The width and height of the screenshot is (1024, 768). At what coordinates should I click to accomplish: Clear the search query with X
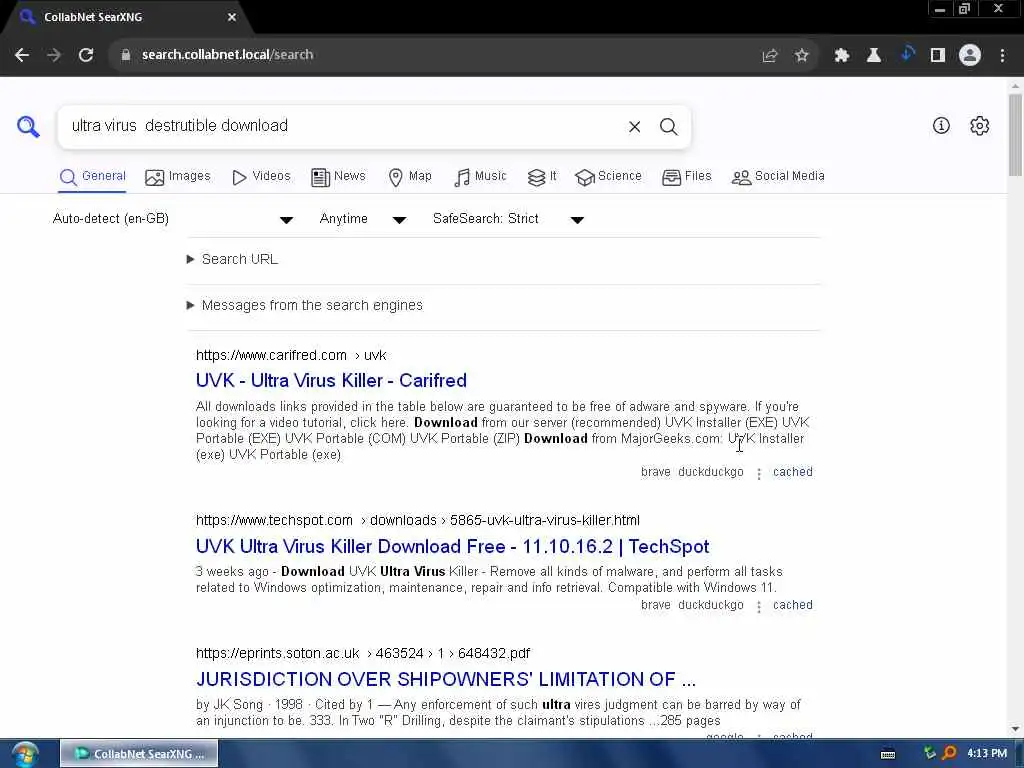click(x=634, y=127)
